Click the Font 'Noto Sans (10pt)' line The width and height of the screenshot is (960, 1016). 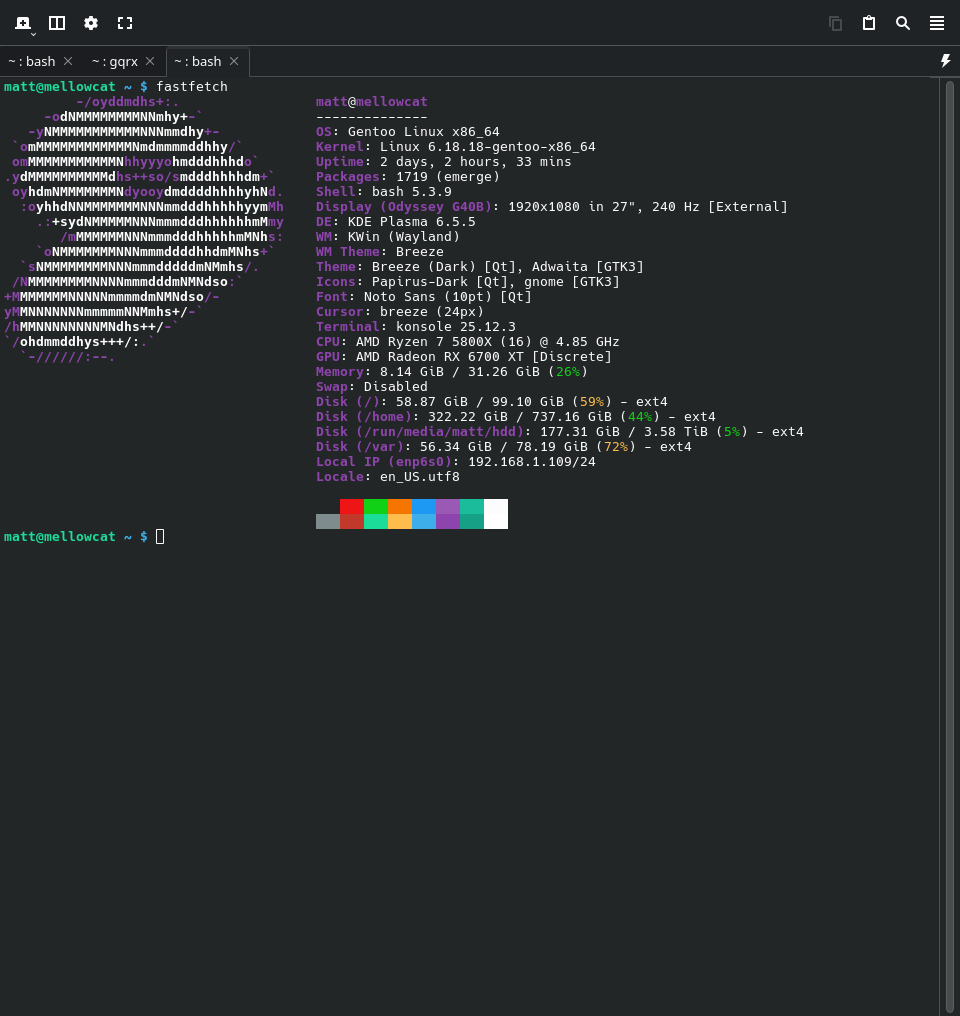[424, 296]
